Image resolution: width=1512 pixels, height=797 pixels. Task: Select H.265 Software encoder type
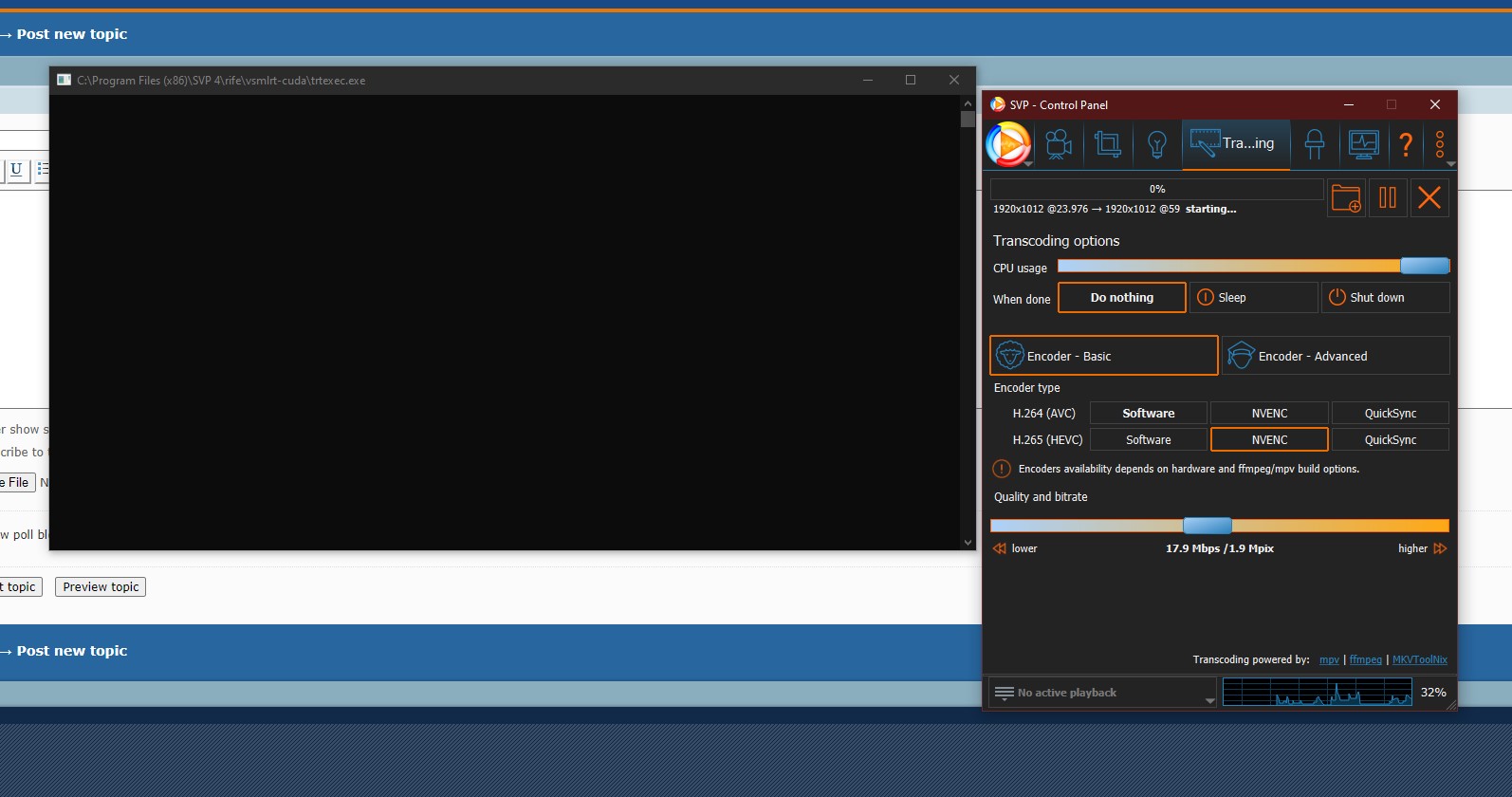click(x=1148, y=439)
